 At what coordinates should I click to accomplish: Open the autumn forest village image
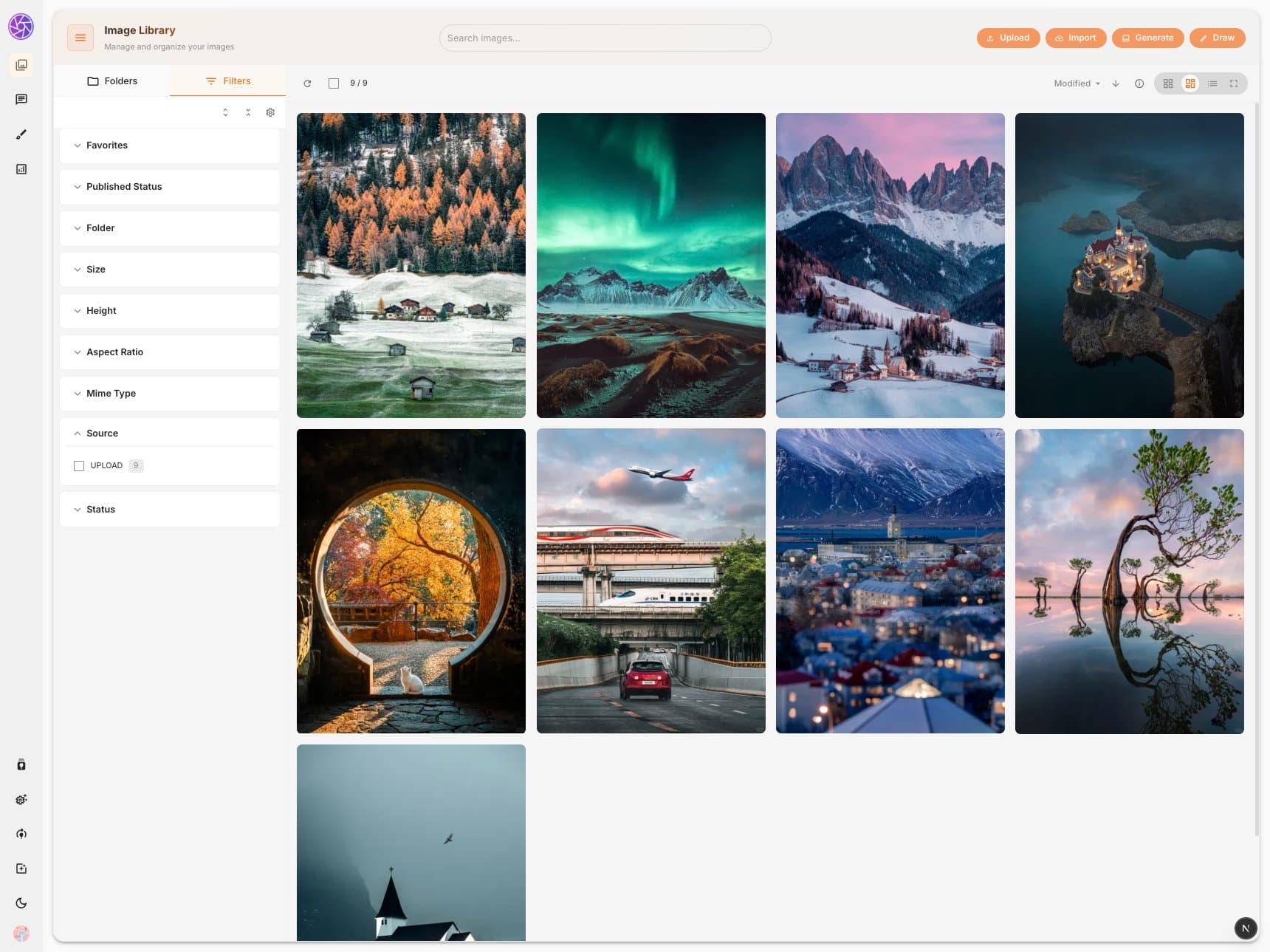coord(411,265)
